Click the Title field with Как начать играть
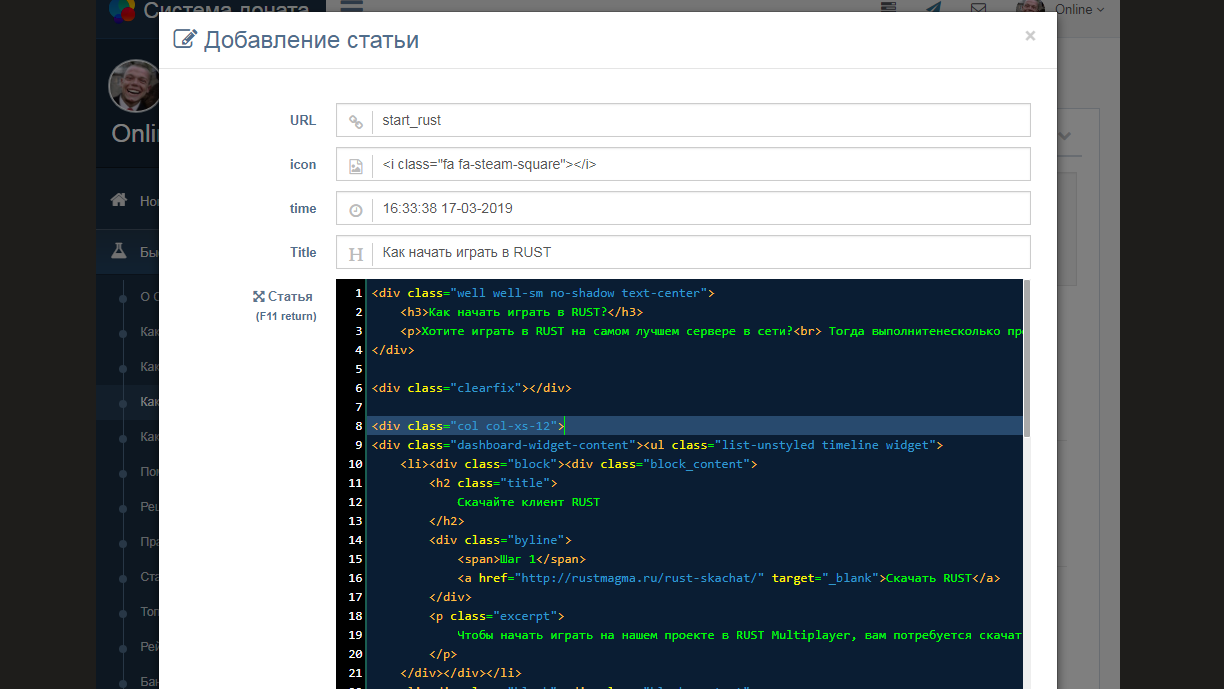Image resolution: width=1224 pixels, height=689 pixels. pos(700,253)
